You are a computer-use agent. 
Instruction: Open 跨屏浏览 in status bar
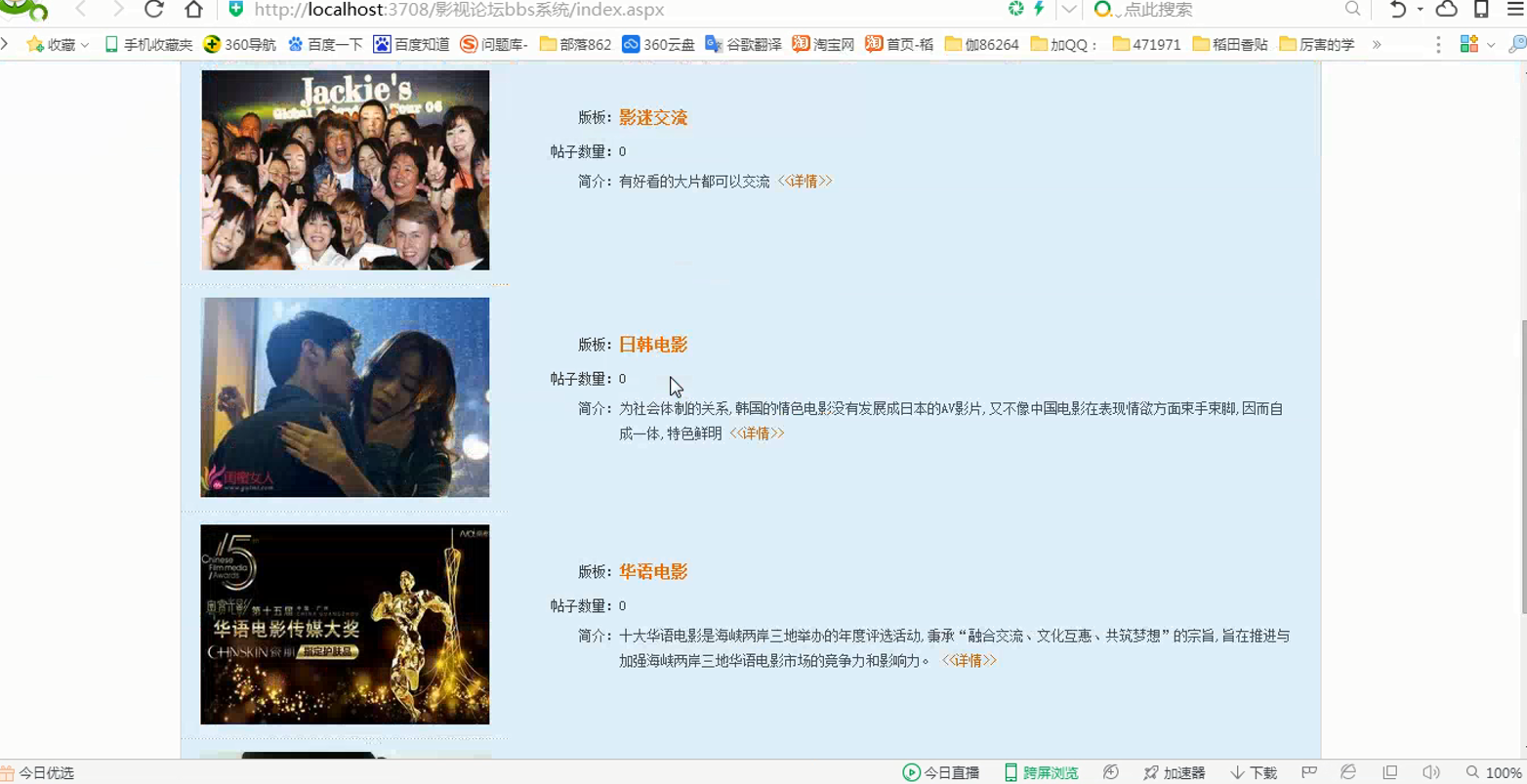tap(1041, 772)
